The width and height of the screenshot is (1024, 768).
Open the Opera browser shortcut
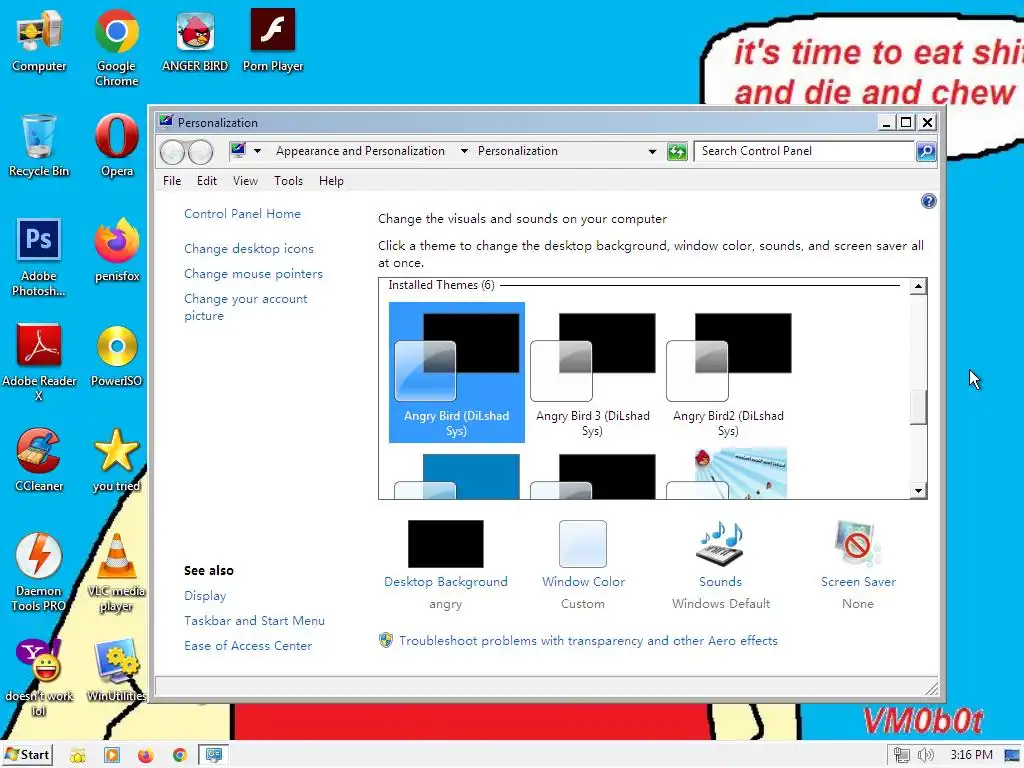(x=117, y=145)
